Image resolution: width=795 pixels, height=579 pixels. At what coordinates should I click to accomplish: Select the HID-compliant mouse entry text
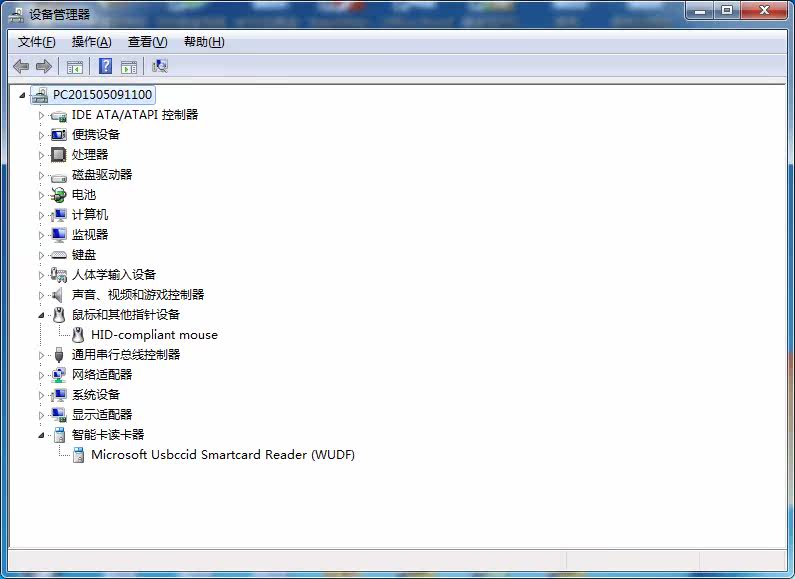click(154, 335)
